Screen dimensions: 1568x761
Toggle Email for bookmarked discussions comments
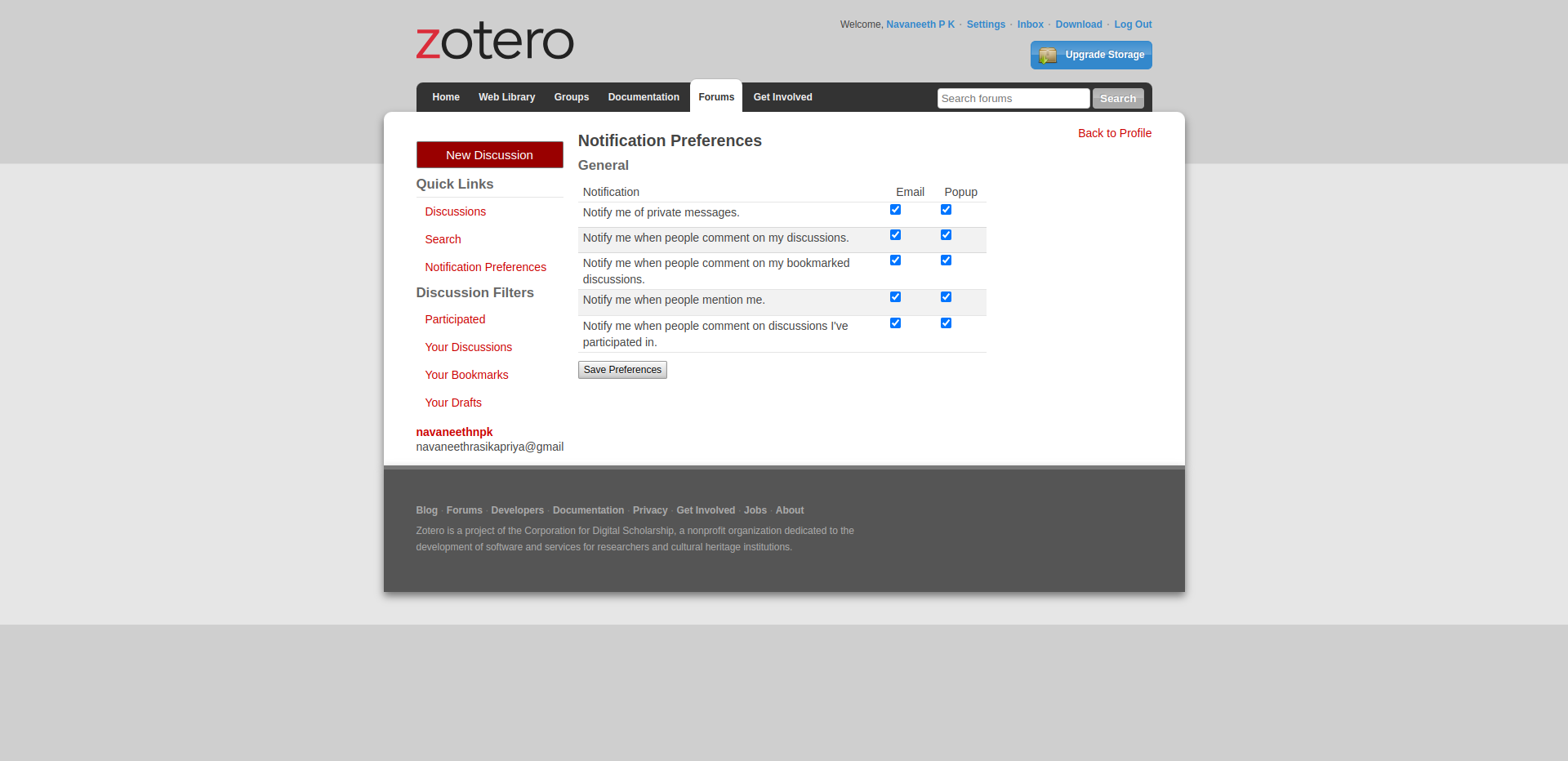pos(896,260)
